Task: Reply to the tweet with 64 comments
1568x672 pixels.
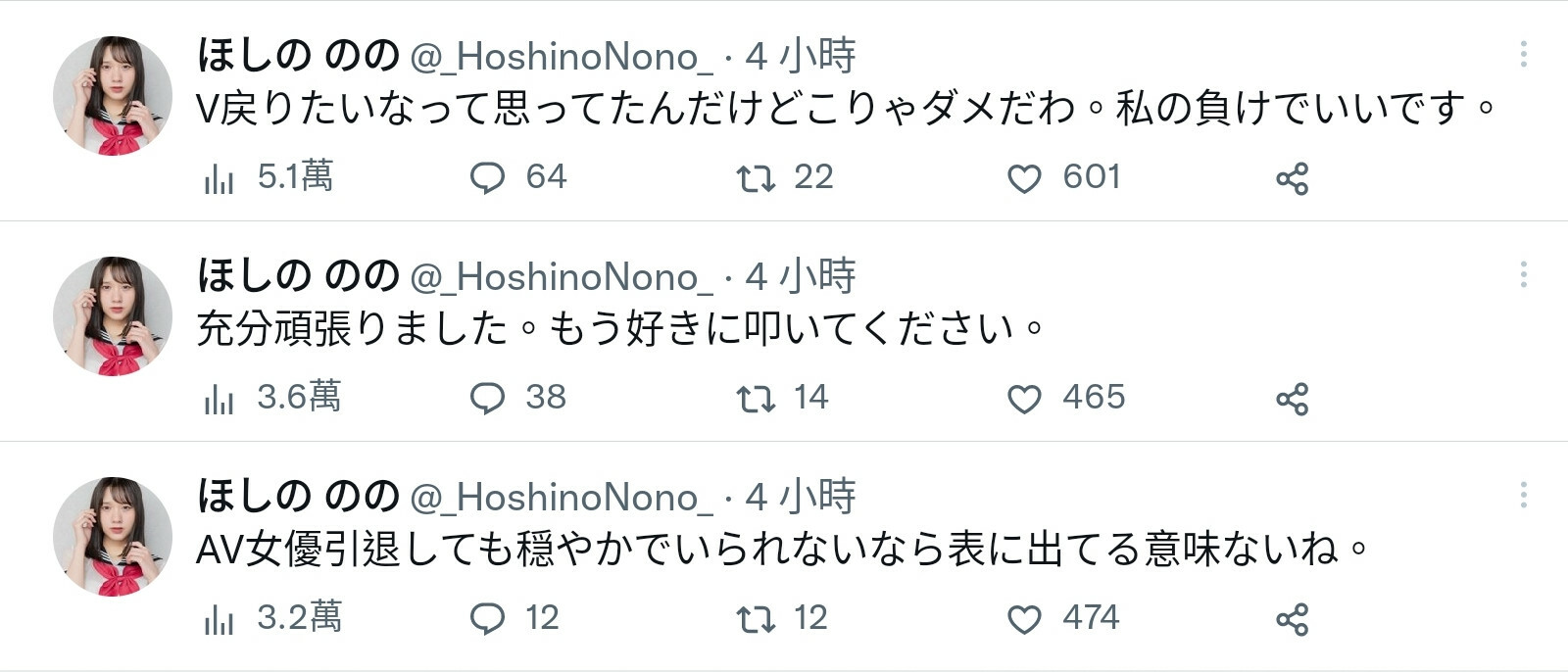Action: point(487,179)
